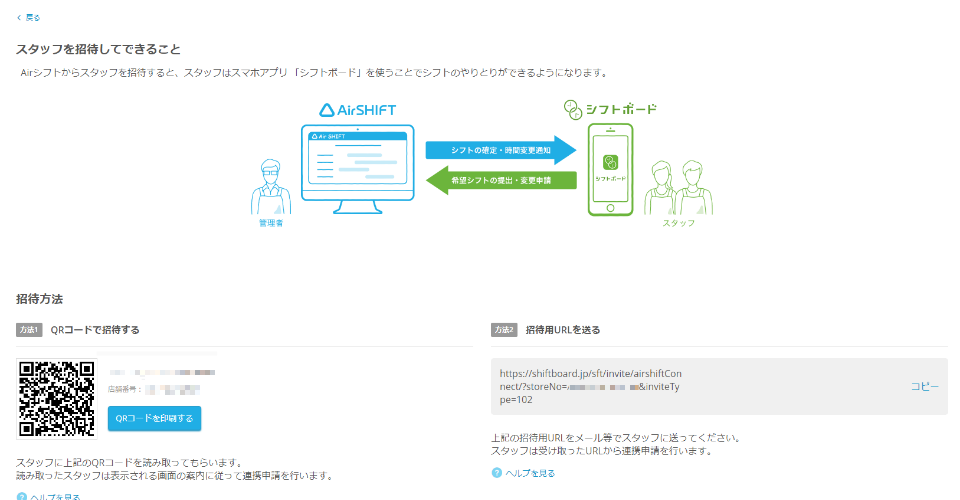Click the 方法2 badge label
960x500 pixels.
click(504, 330)
